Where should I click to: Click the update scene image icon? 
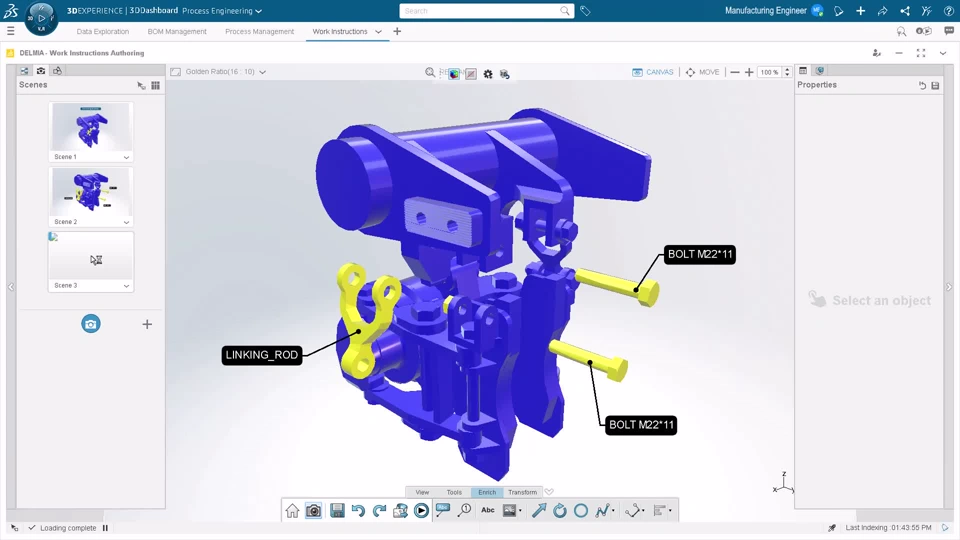[400, 511]
